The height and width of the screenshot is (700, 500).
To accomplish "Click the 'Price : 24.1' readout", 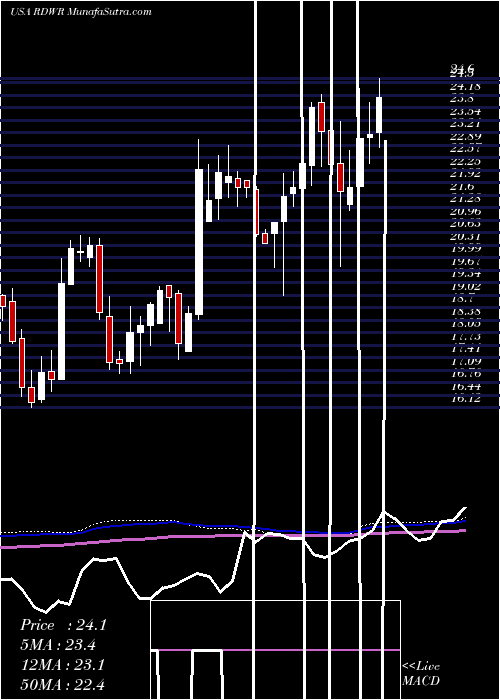I will (x=63, y=625).
